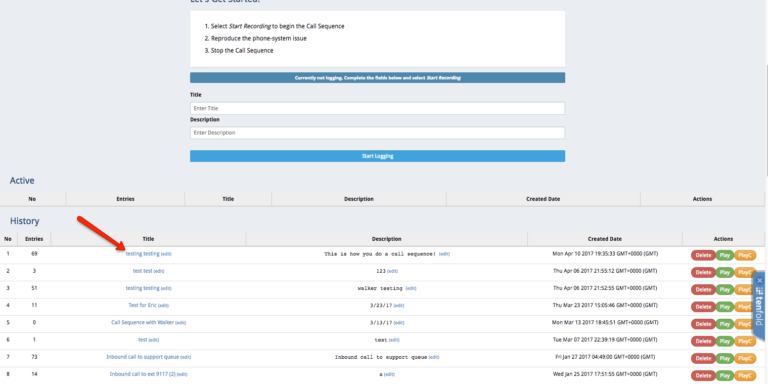Open 'Inbound call to ext 9117 (2)'

click(143, 374)
